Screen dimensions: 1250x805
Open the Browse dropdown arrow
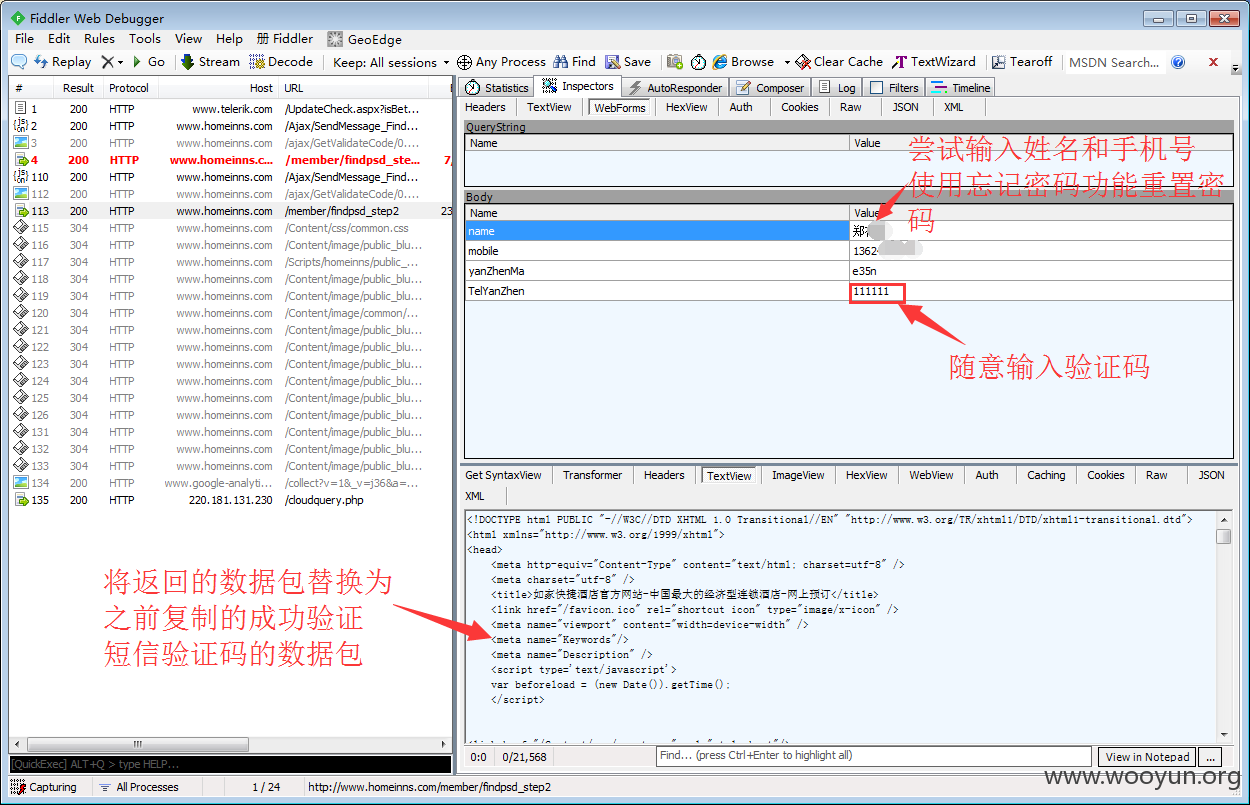(x=787, y=62)
